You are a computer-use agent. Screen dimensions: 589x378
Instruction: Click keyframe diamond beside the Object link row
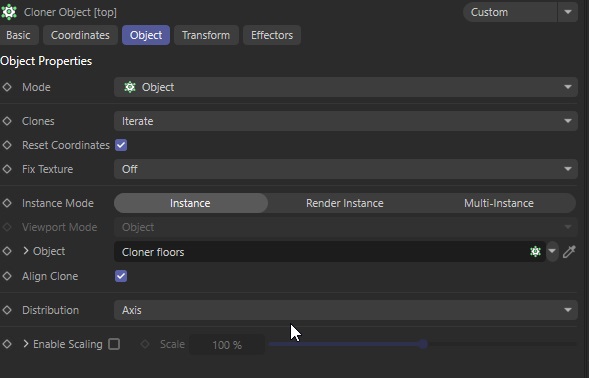coord(7,251)
